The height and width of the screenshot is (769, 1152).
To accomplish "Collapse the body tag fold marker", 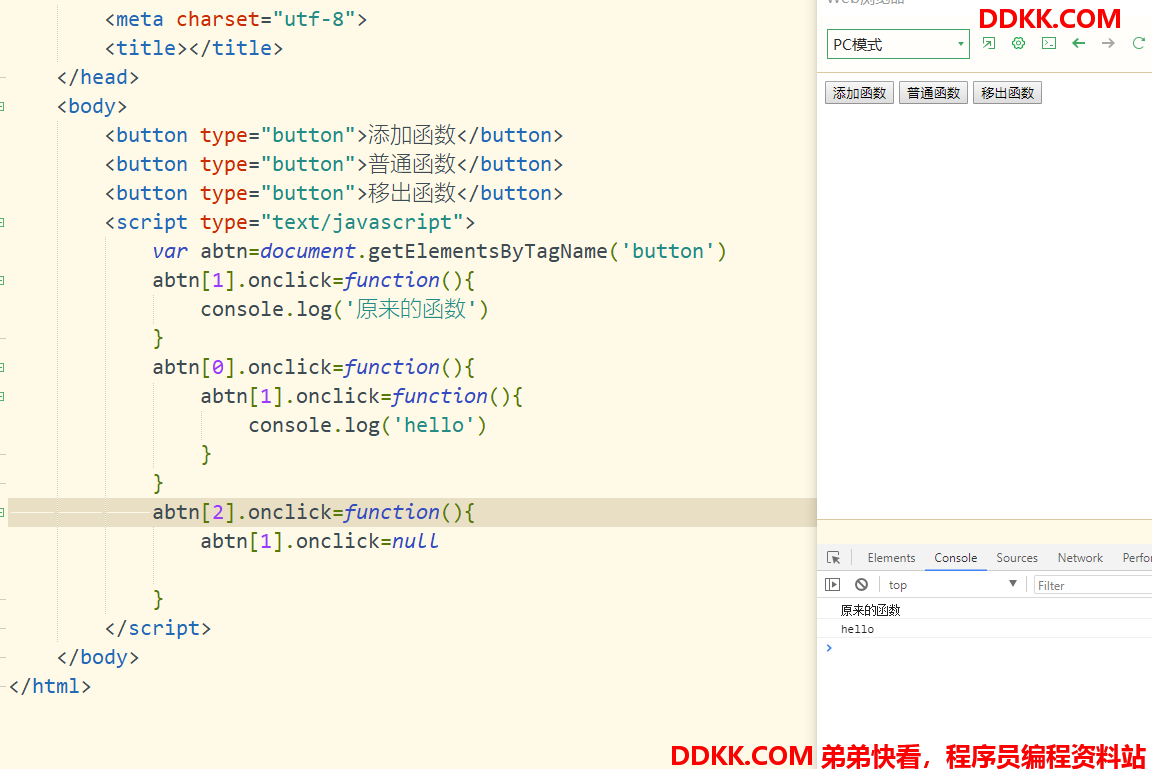I will click(x=2, y=106).
